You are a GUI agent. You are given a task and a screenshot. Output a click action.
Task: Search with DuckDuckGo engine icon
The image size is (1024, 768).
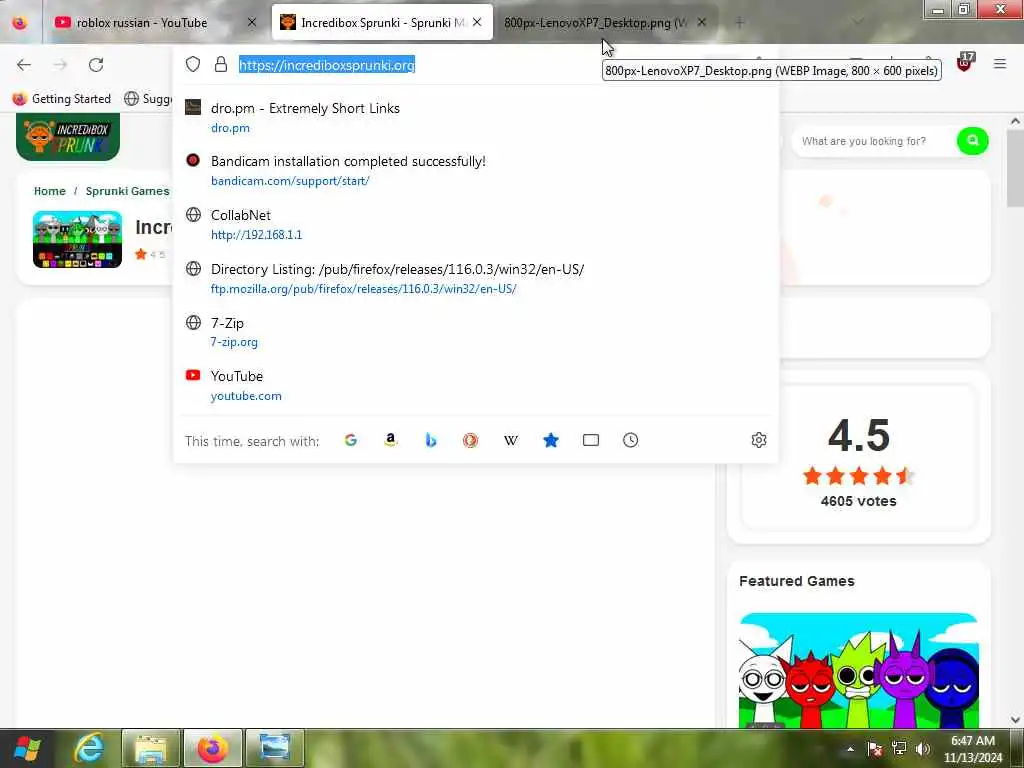[470, 440]
